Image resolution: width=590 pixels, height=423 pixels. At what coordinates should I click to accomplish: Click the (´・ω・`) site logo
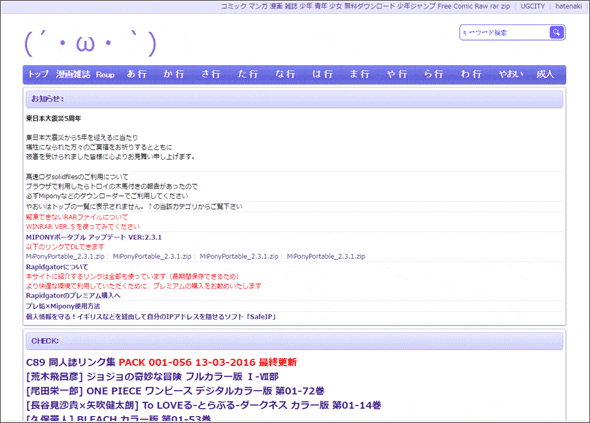coord(90,43)
